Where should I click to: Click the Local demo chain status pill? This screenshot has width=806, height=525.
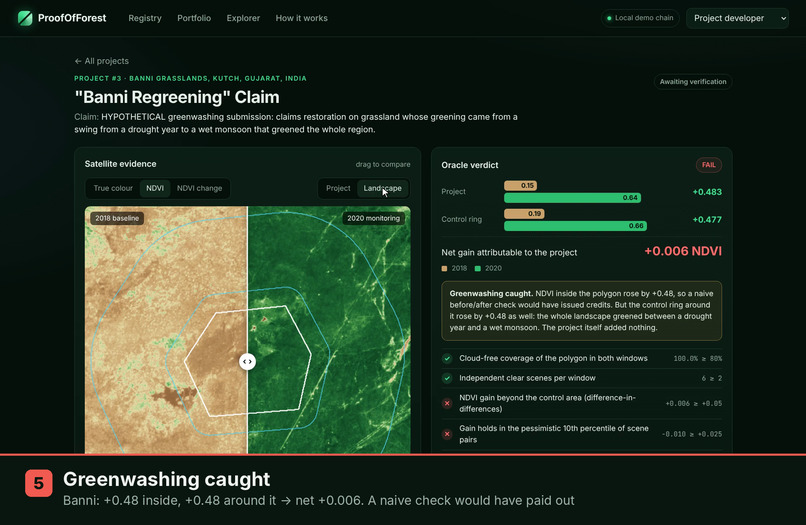[640, 18]
